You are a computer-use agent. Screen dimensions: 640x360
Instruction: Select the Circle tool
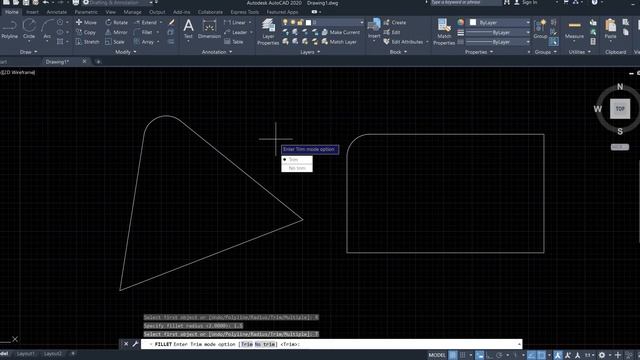click(29, 29)
